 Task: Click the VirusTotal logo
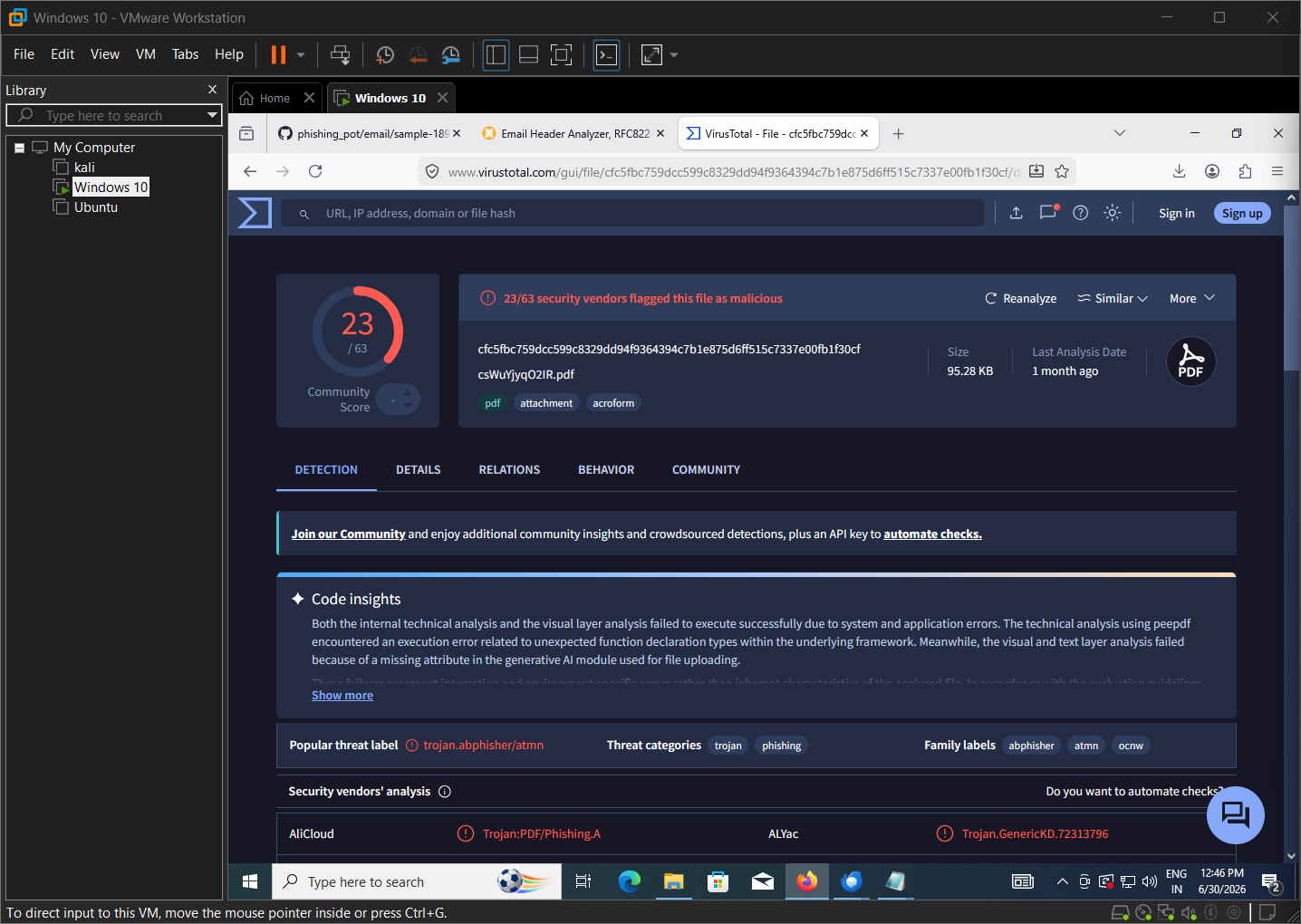[255, 213]
